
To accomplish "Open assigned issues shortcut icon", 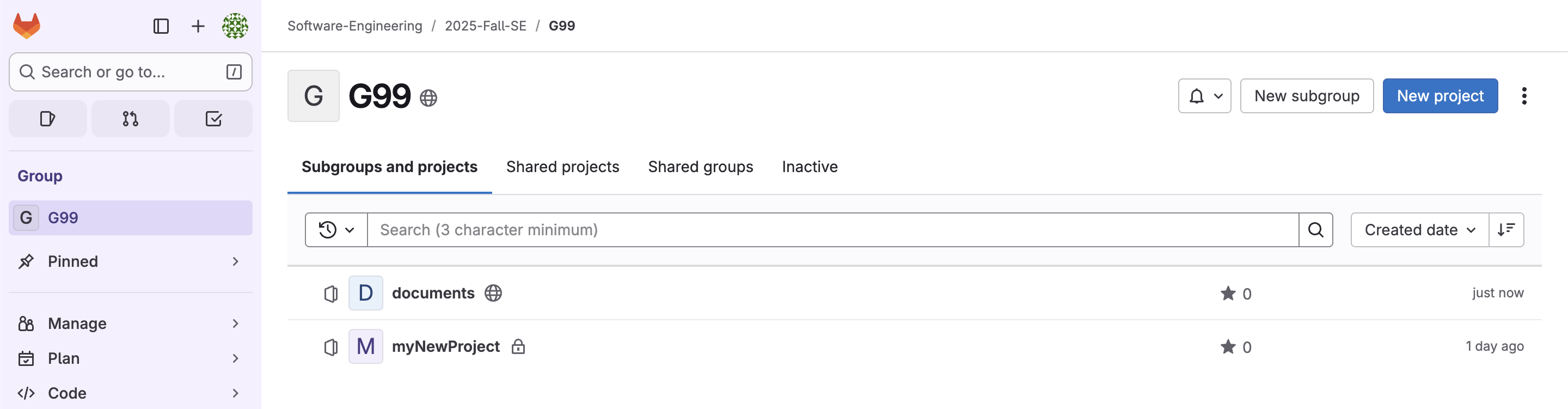I will pyautogui.click(x=47, y=119).
